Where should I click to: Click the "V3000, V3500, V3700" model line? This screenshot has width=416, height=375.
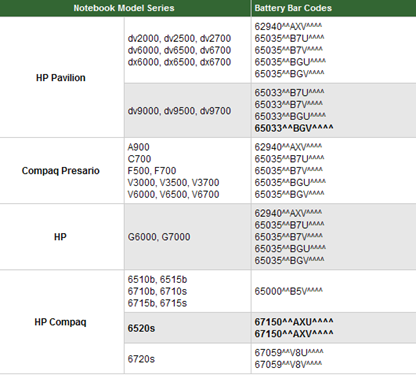pyautogui.click(x=173, y=183)
